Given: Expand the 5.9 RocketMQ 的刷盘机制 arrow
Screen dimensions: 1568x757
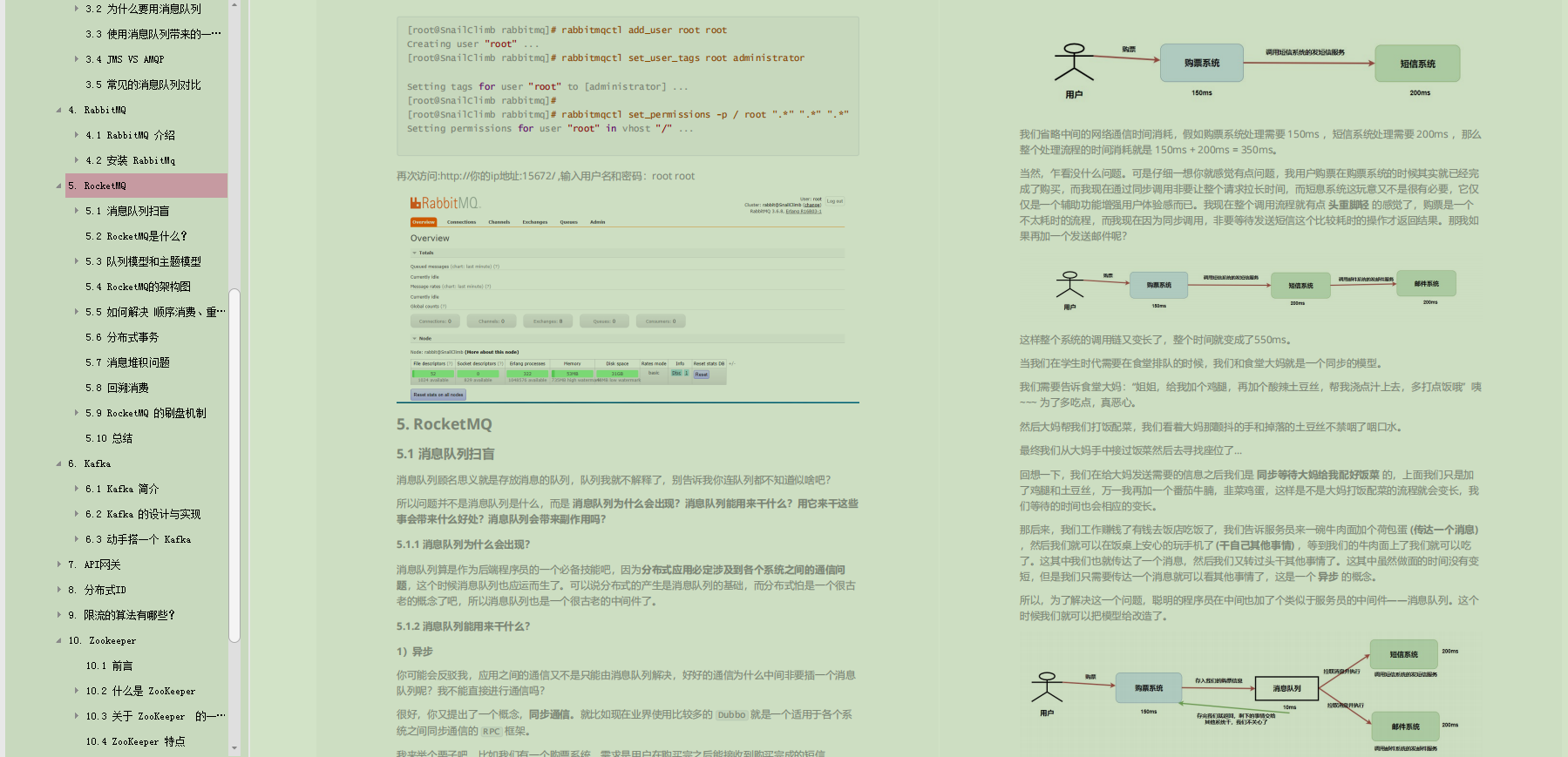Looking at the screenshot, I should 77,413.
